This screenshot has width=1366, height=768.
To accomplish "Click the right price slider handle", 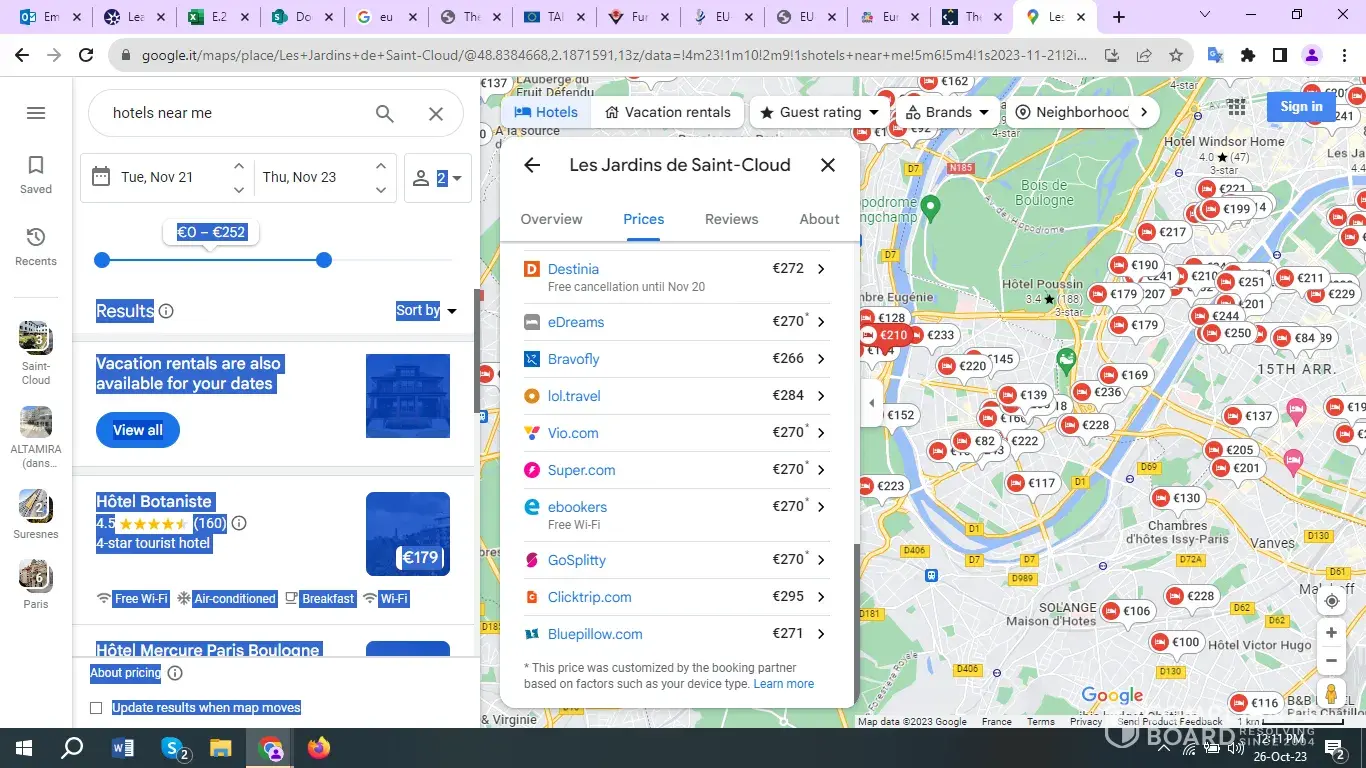I will [324, 260].
